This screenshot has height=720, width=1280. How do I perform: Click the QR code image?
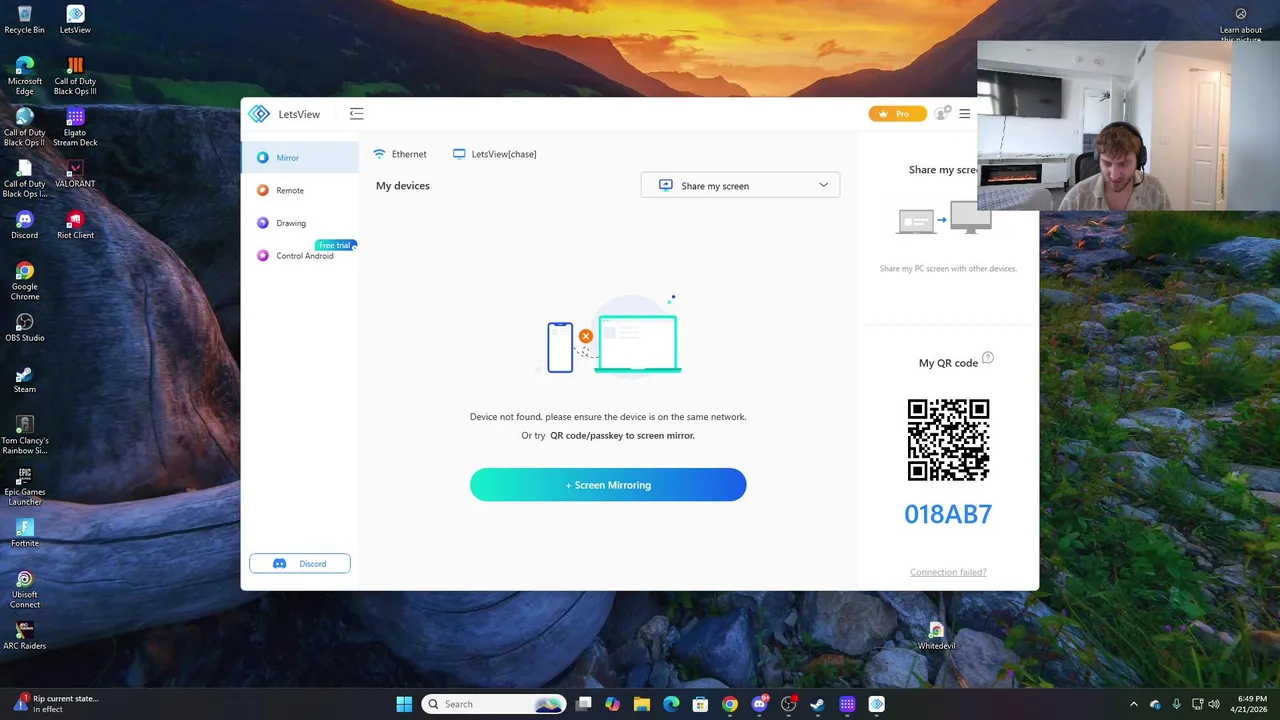[948, 440]
